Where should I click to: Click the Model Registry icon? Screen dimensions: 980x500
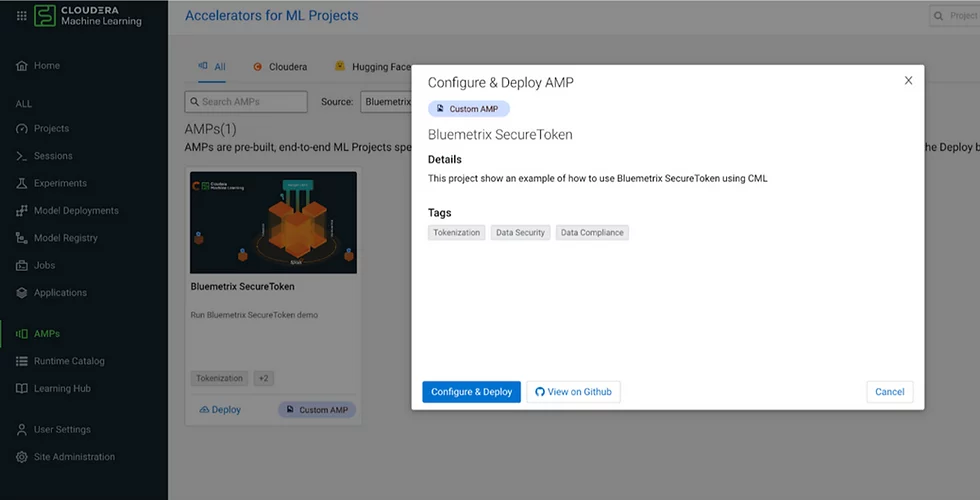coord(22,238)
